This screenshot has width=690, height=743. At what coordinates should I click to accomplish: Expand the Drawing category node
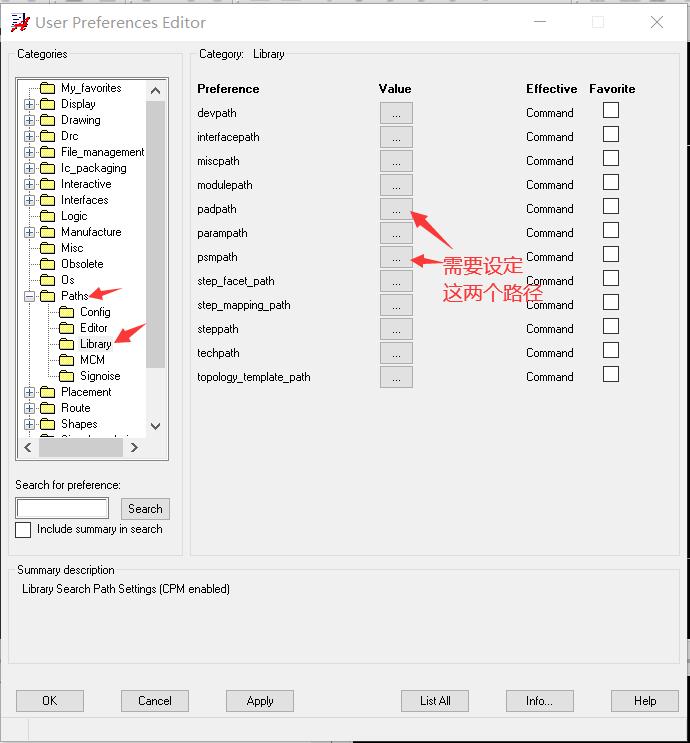29,120
